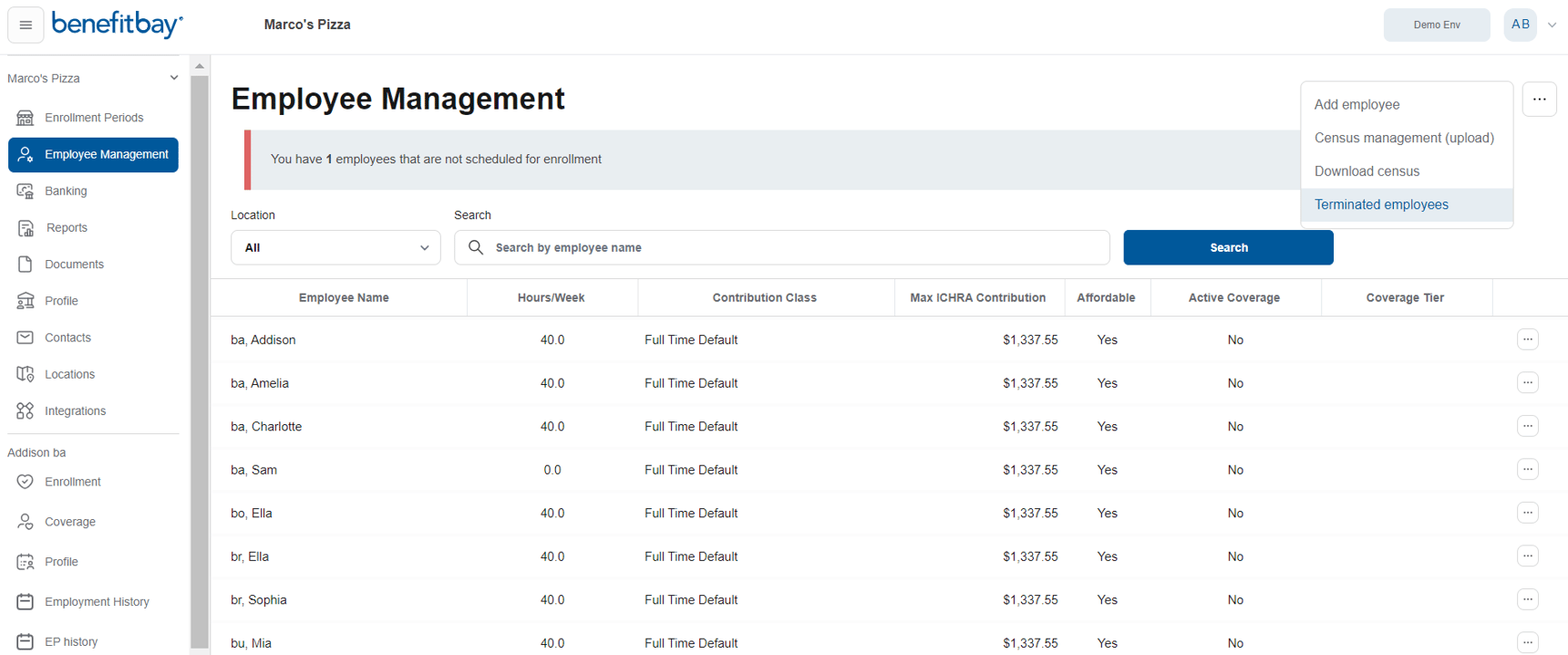Click the Employment History calendar icon
The height and width of the screenshot is (655, 1568).
(x=26, y=602)
